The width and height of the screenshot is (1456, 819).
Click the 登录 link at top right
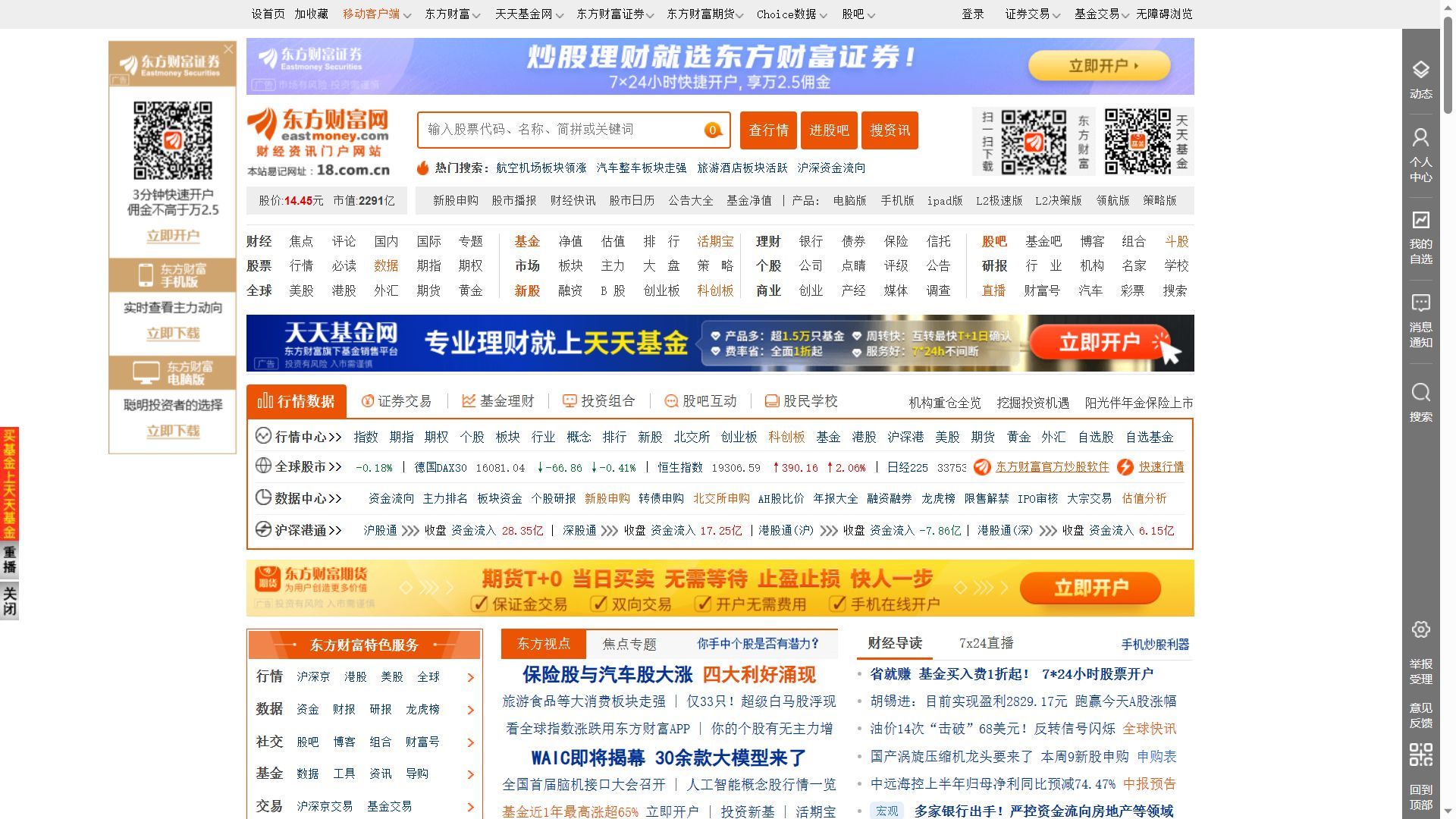972,14
